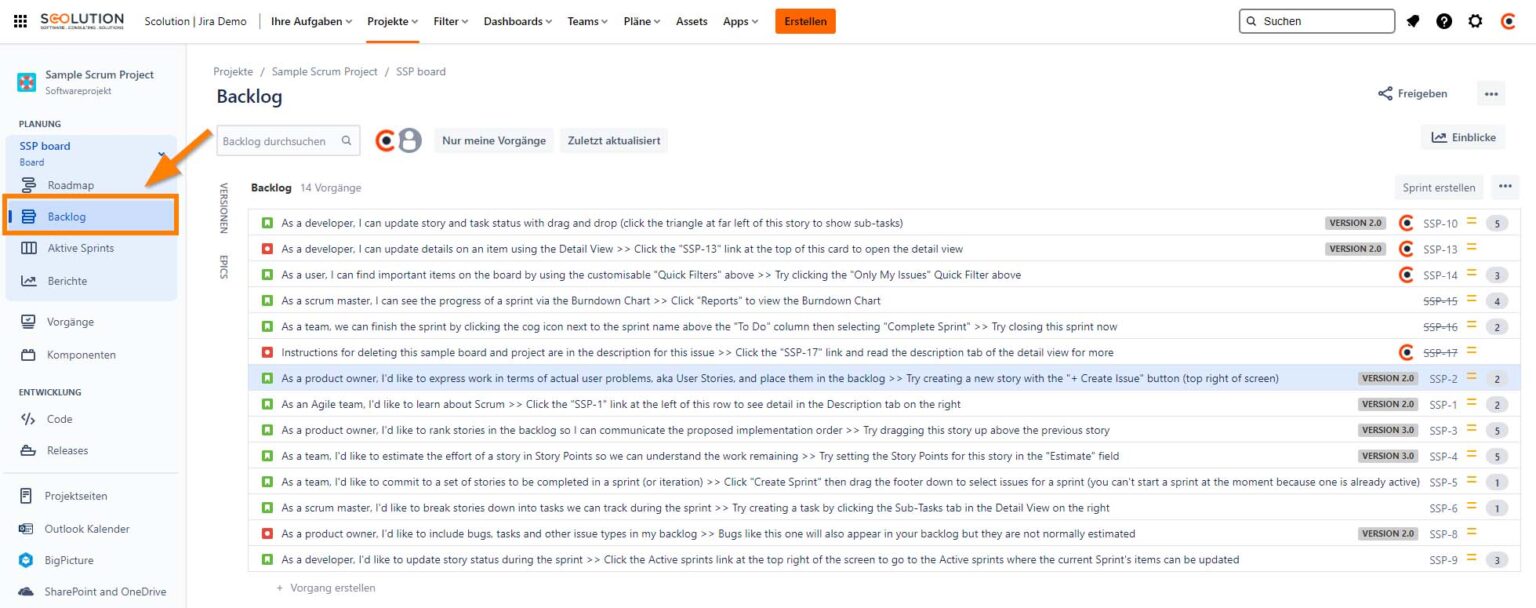This screenshot has width=1536, height=608.
Task: Open Berichte in the sidebar
Action: coord(67,281)
